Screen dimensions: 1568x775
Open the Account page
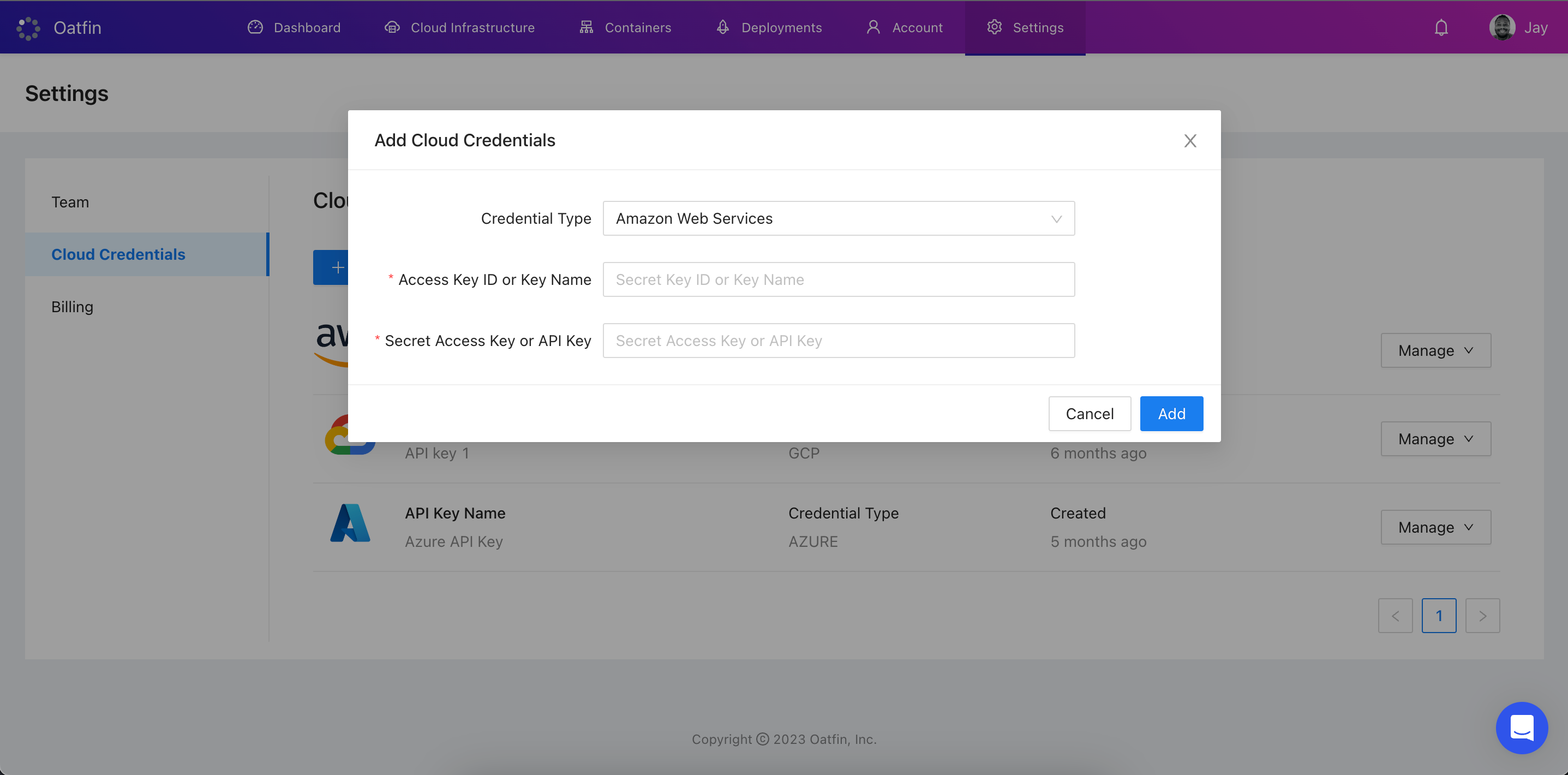click(x=905, y=27)
